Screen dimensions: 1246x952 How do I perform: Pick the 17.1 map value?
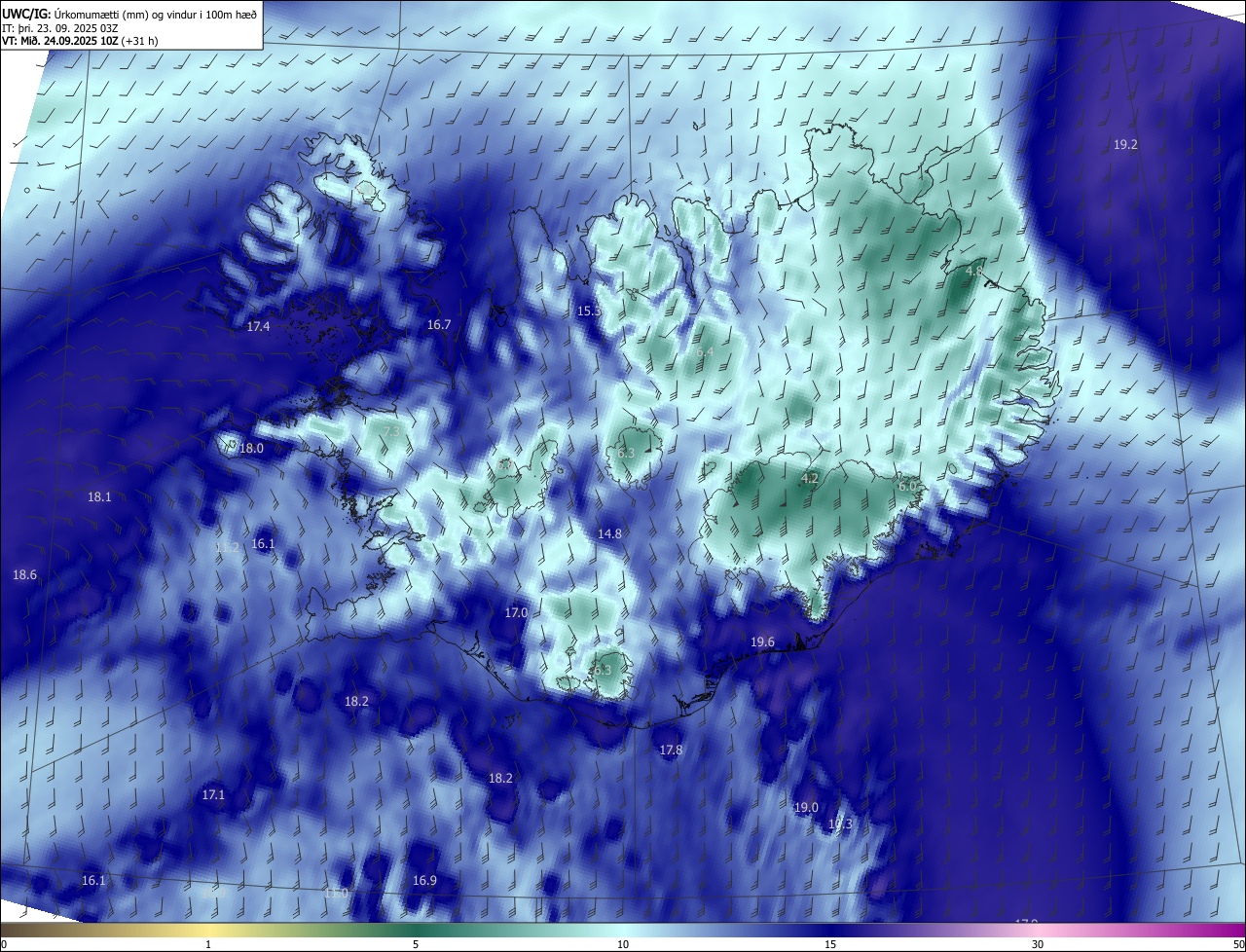213,794
